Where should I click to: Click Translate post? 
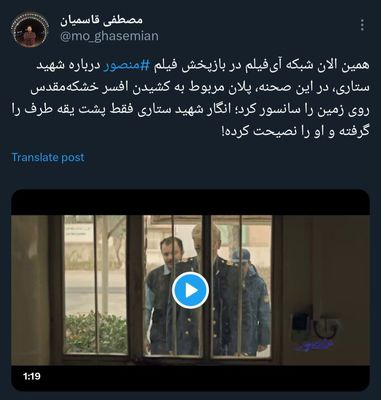(x=48, y=157)
